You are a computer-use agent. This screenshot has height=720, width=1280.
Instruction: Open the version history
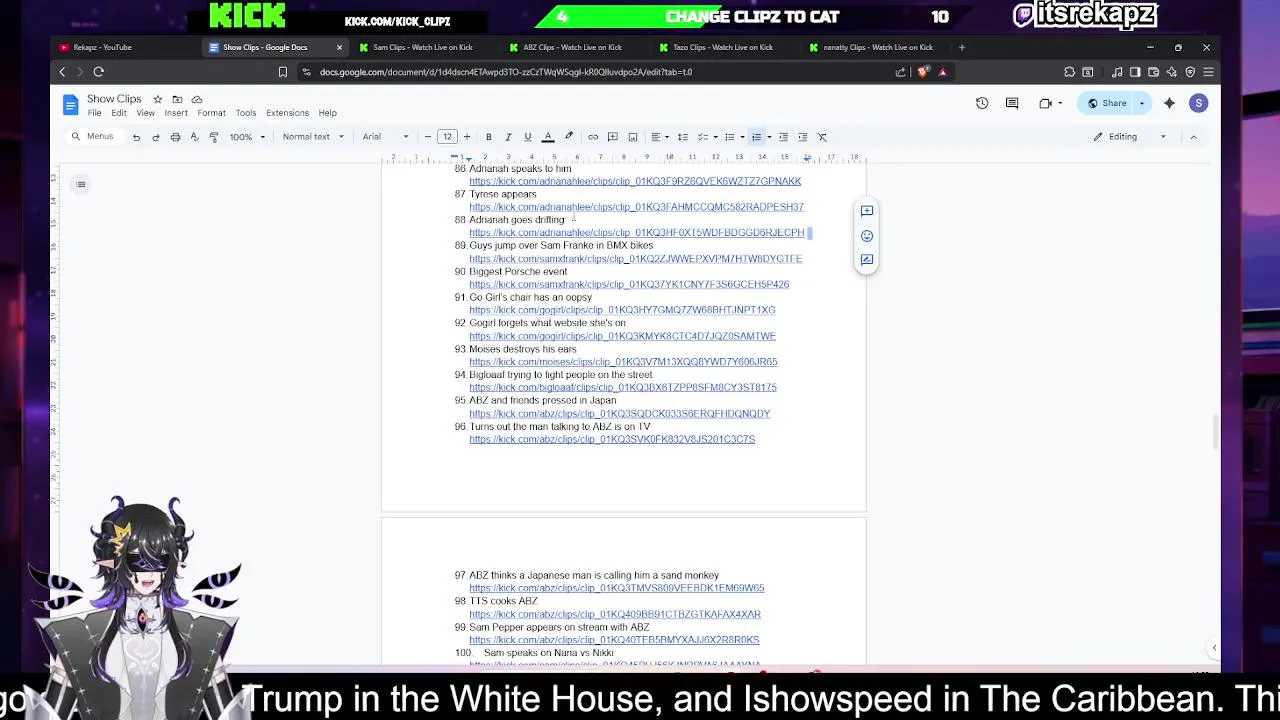point(982,103)
